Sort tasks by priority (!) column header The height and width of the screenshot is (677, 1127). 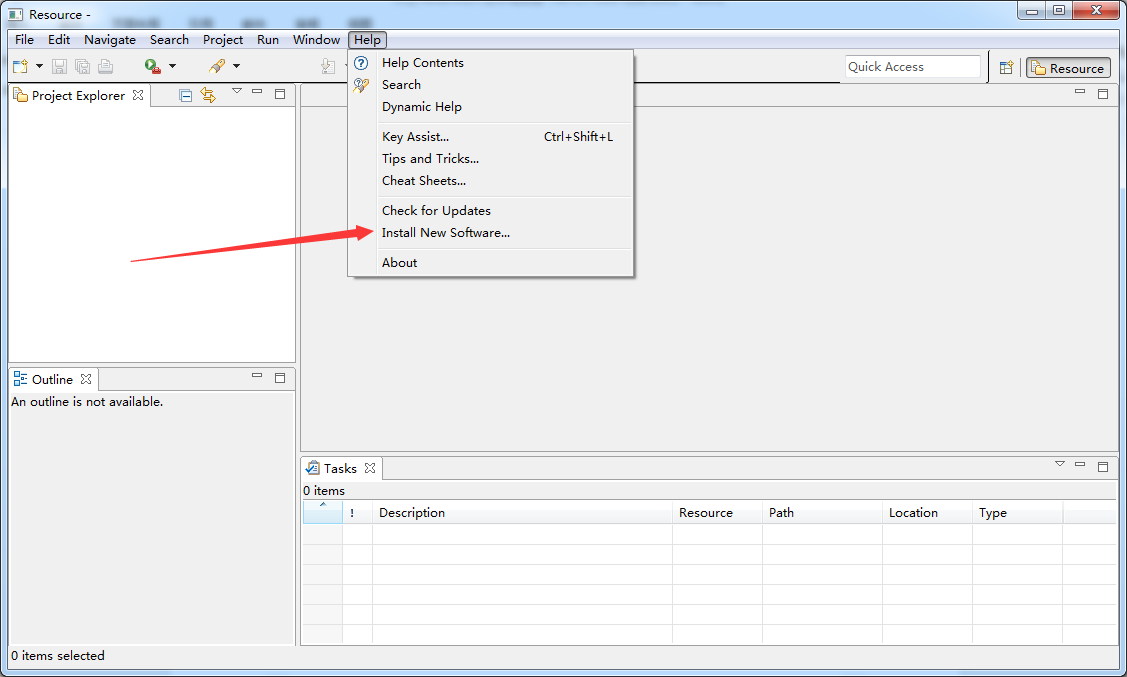click(357, 512)
